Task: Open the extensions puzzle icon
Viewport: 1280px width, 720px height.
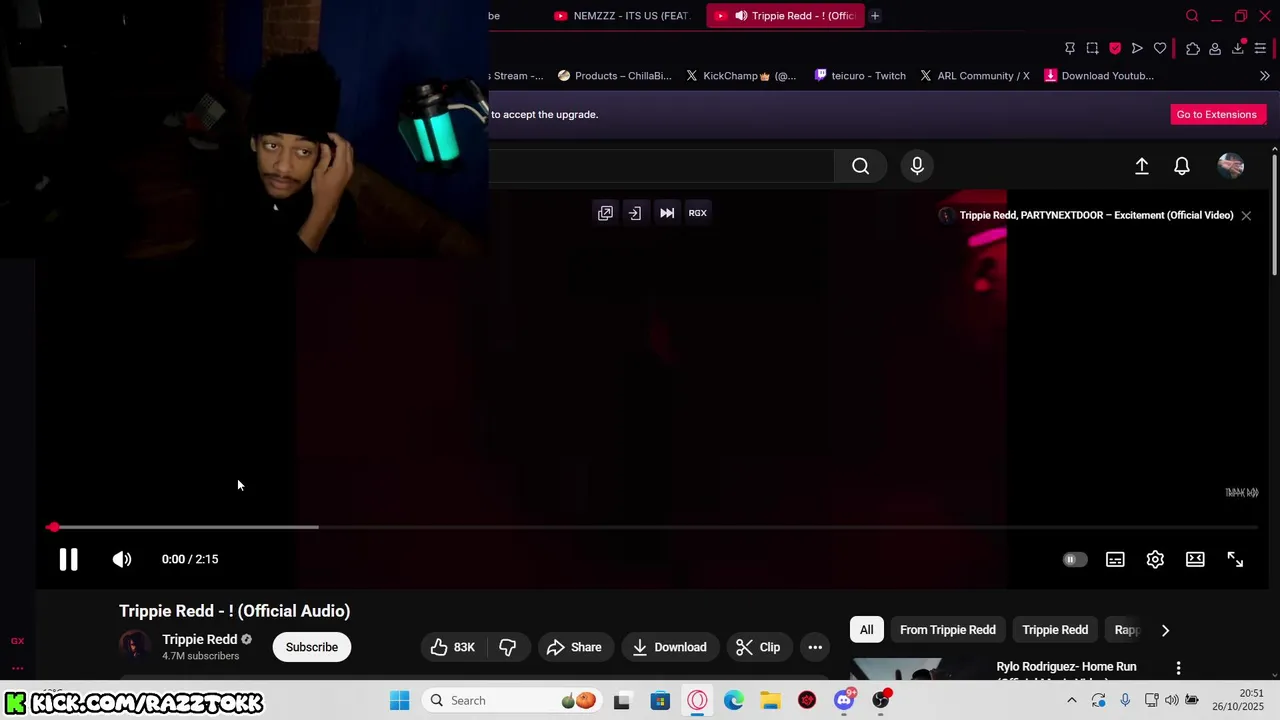Action: [1193, 48]
